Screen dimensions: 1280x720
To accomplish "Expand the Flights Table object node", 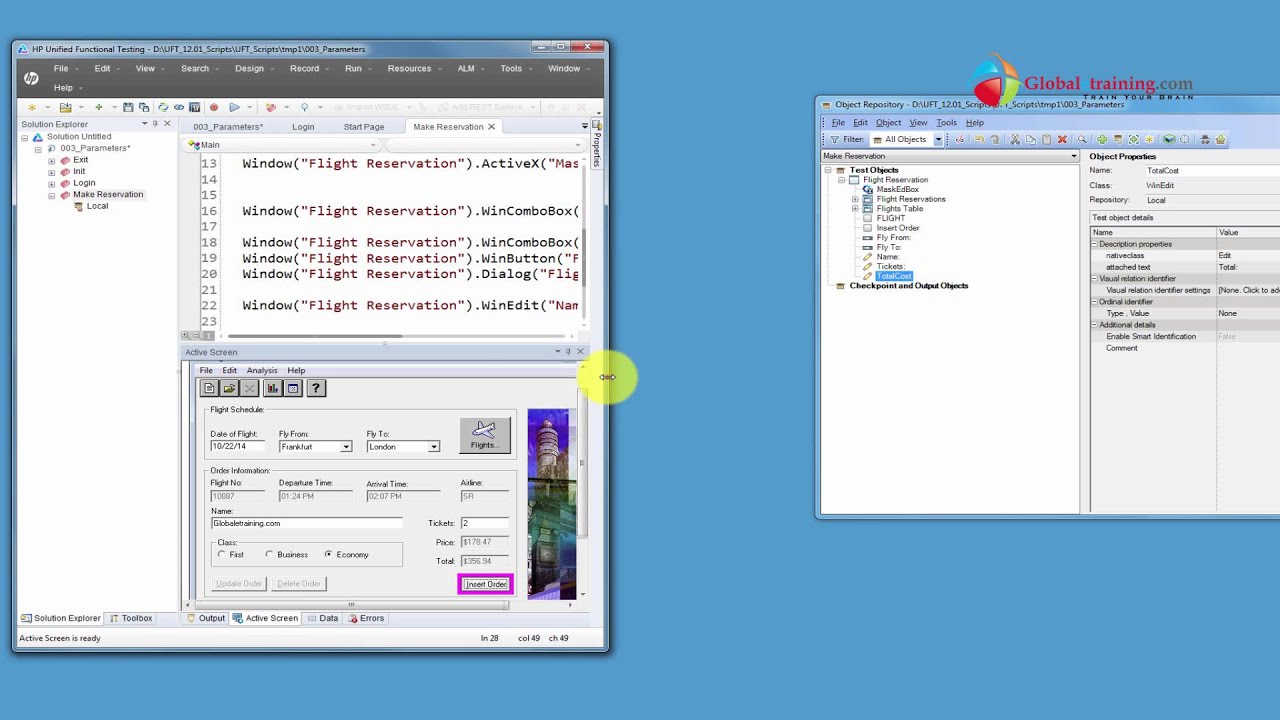I will [855, 209].
